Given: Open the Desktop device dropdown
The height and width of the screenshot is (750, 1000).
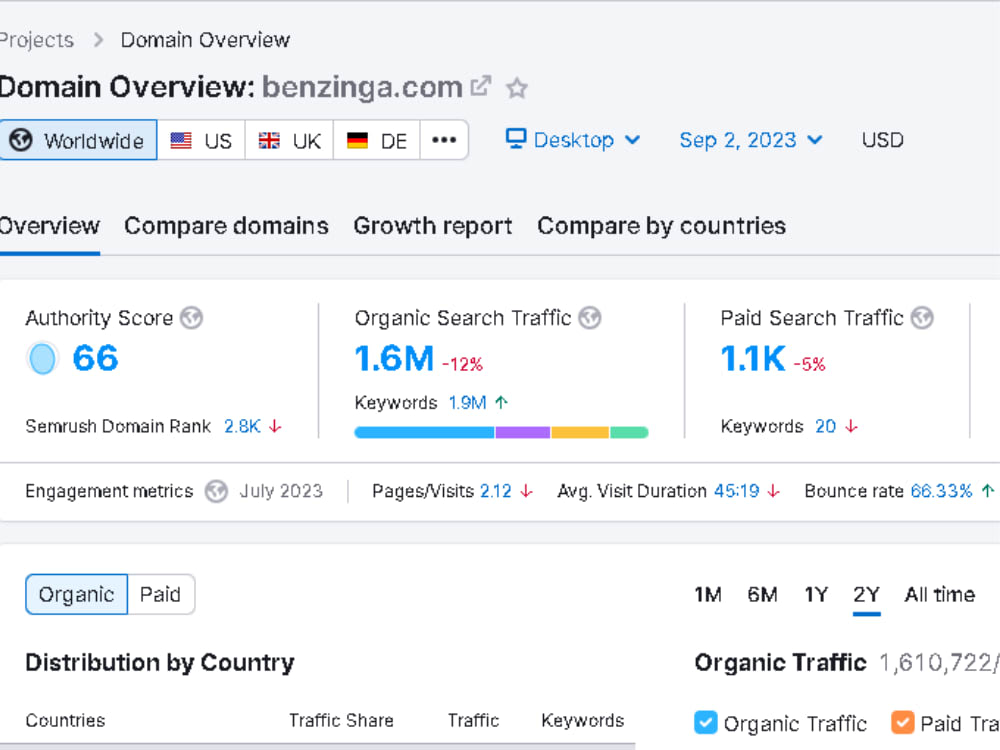Looking at the screenshot, I should (x=573, y=140).
